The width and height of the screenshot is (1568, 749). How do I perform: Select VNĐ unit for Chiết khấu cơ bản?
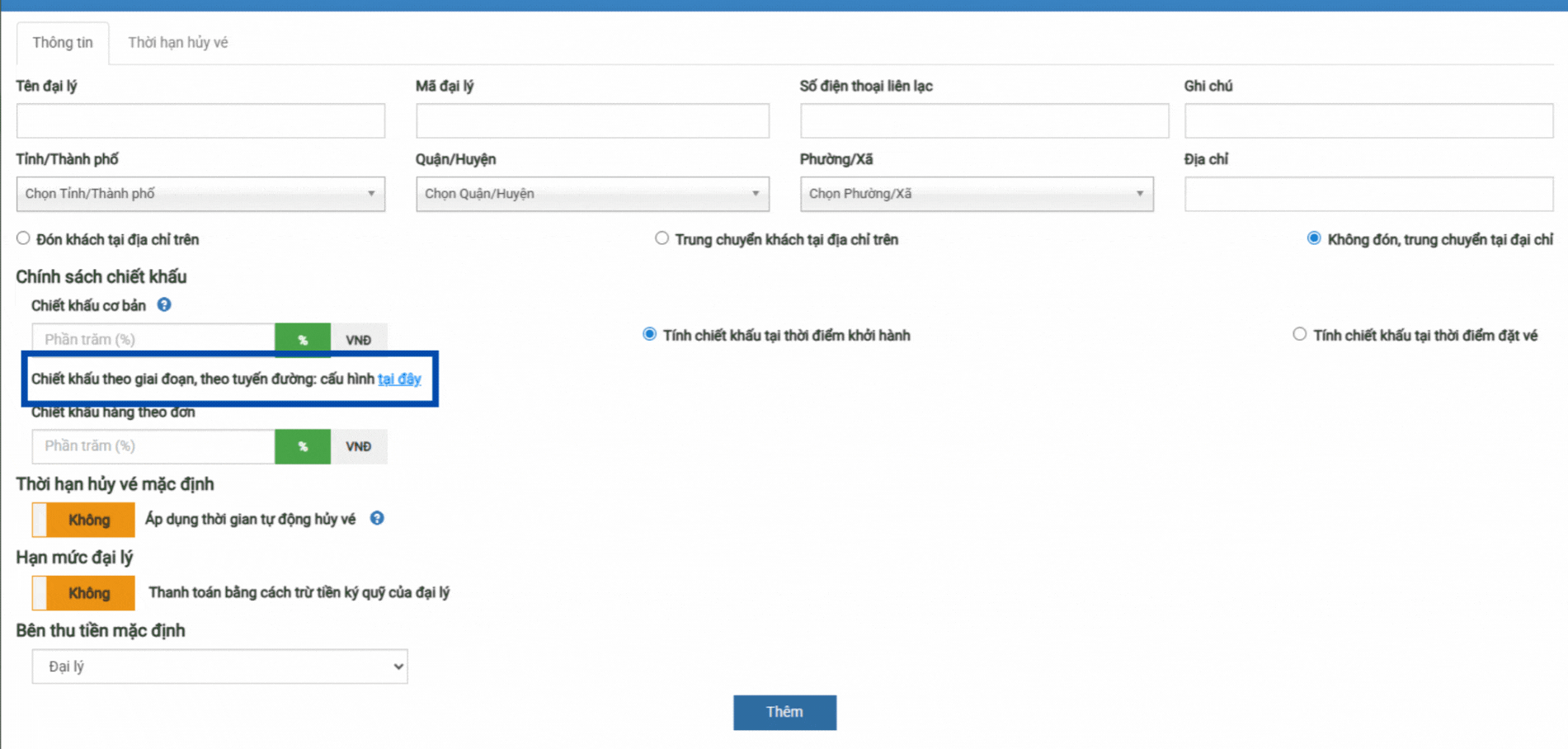tap(358, 340)
